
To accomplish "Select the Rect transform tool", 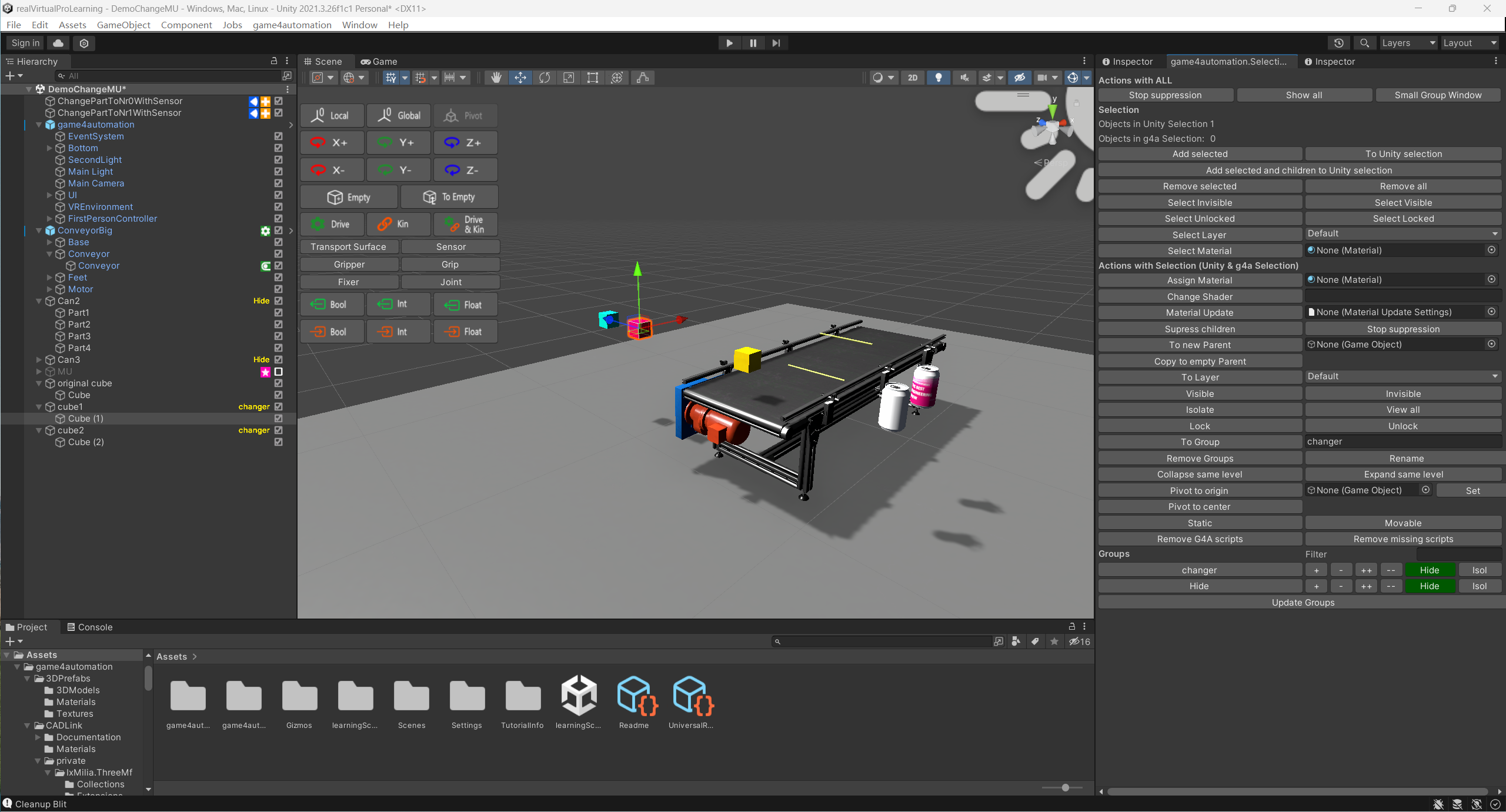I will tap(593, 78).
